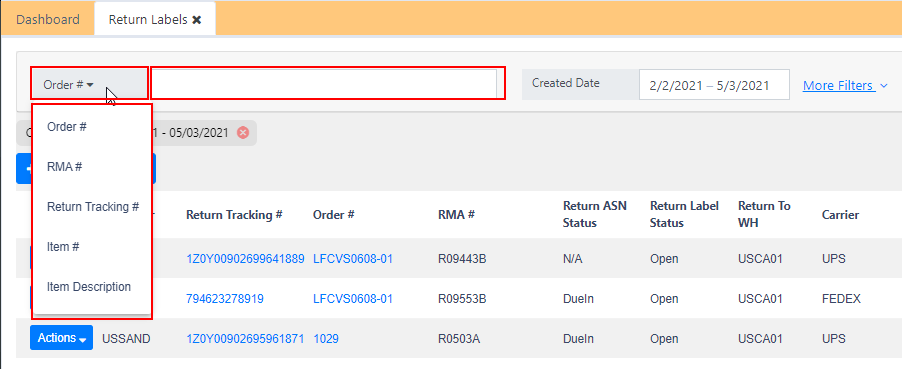Click RMA cell R0503A

(459, 339)
